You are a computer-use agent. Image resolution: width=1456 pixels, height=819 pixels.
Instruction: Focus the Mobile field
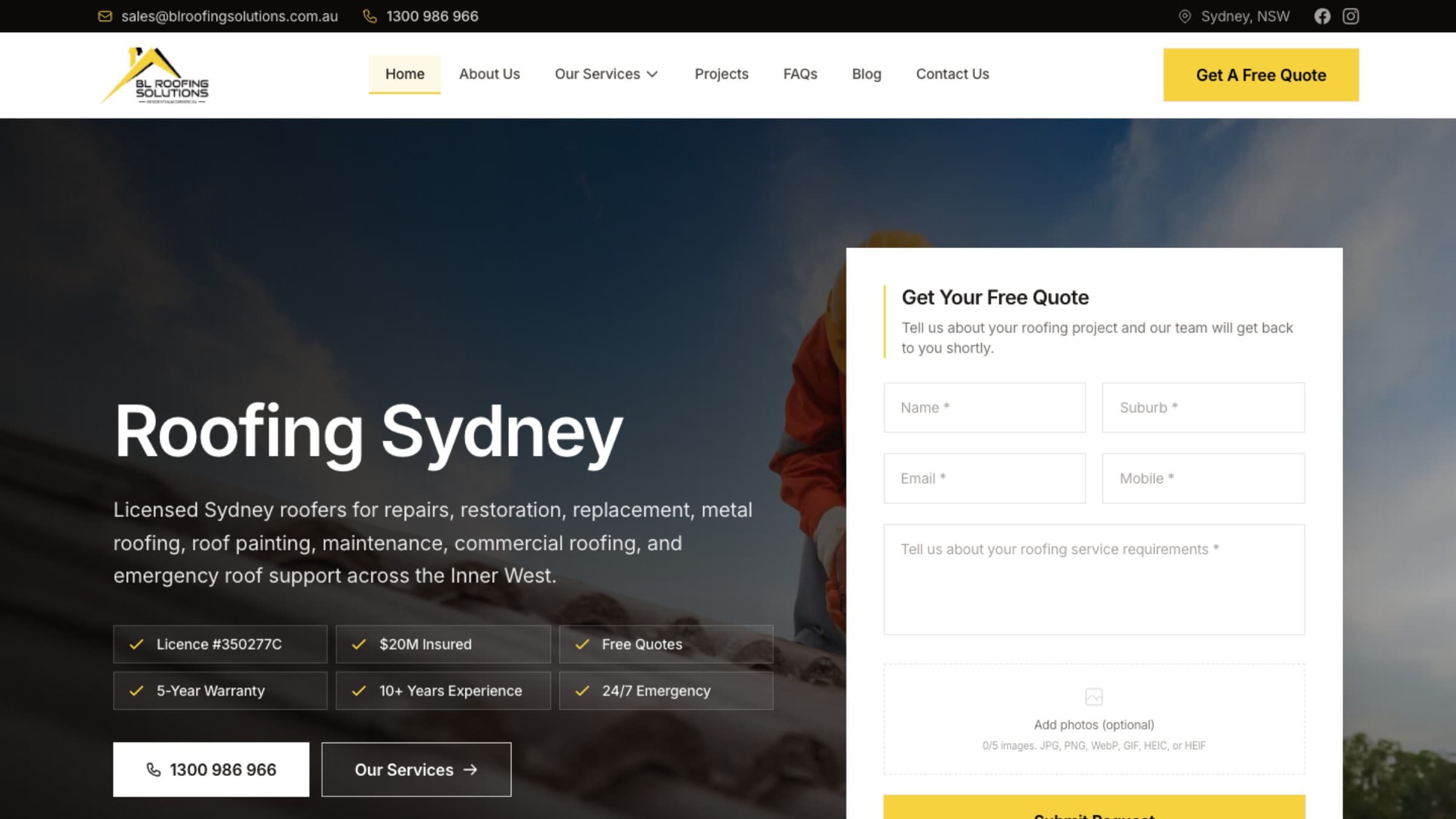pos(1203,479)
